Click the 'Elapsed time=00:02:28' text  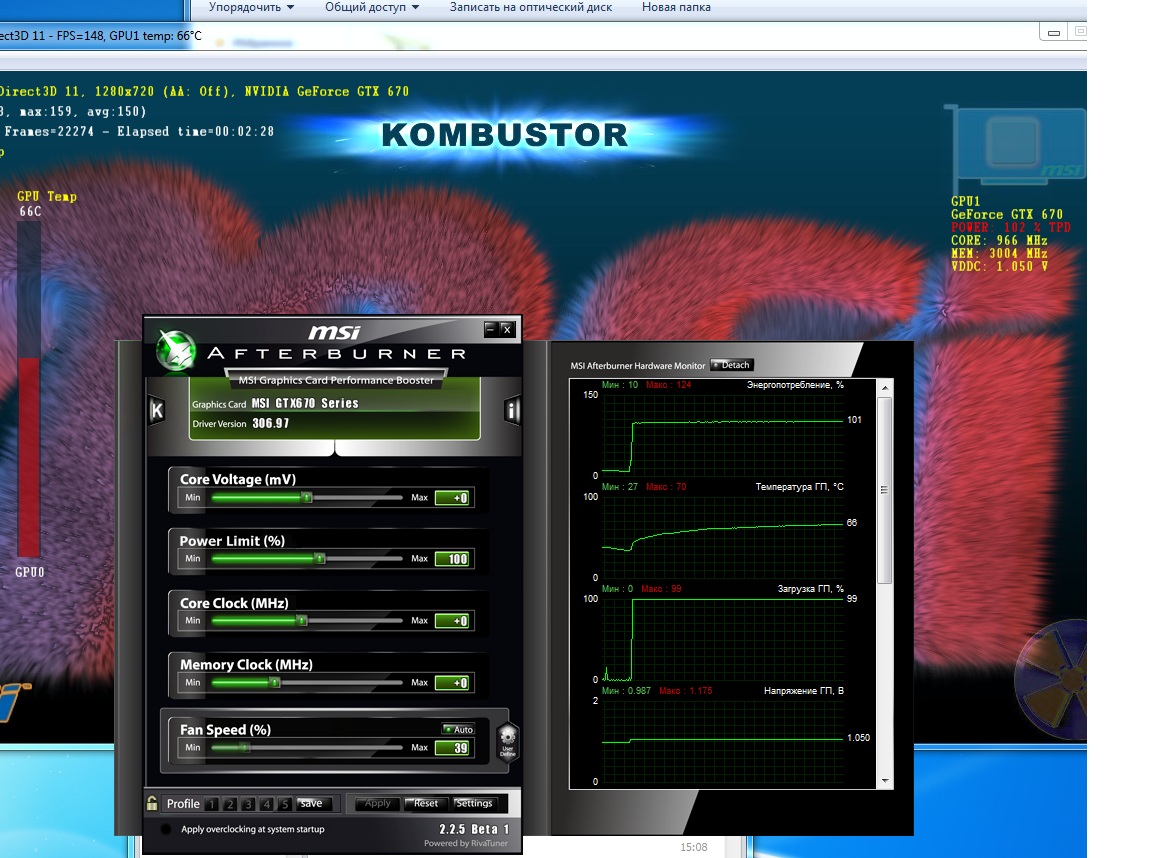195,131
